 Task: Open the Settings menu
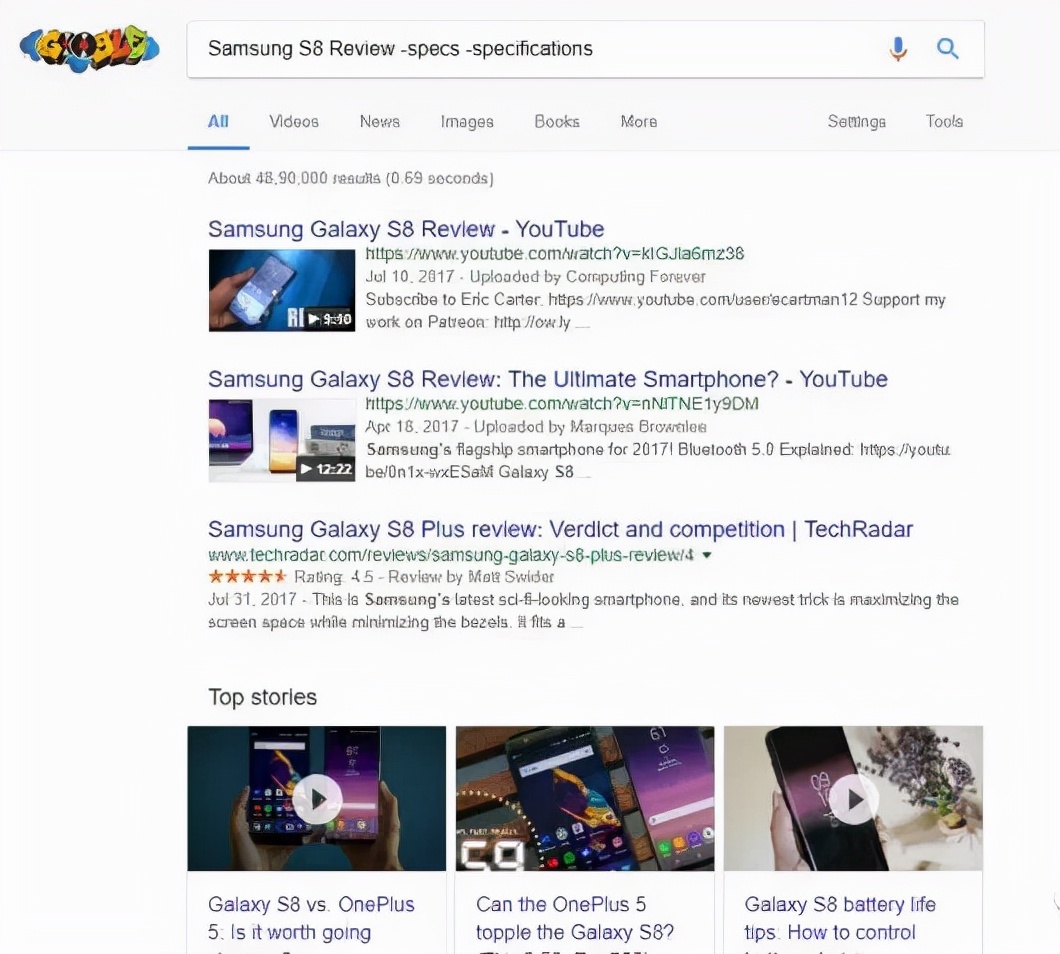(857, 122)
